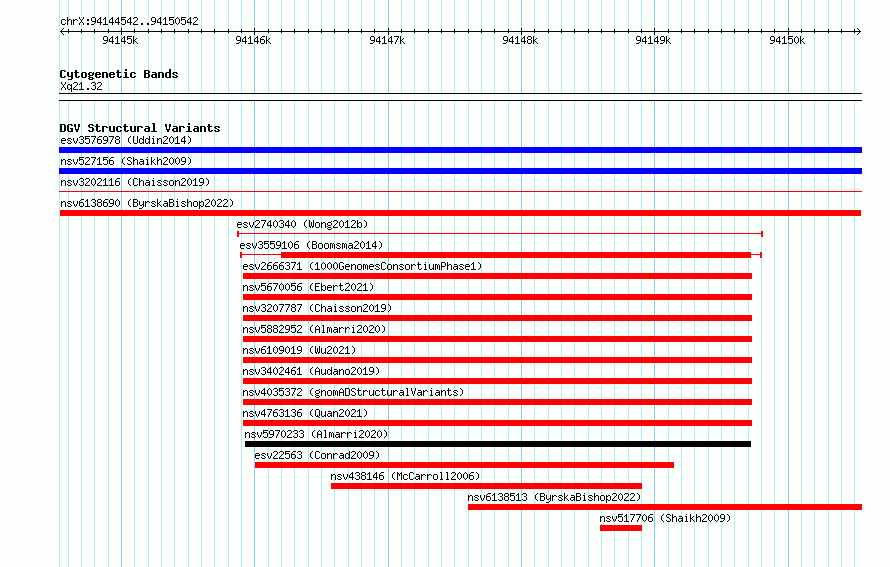The width and height of the screenshot is (890, 567).
Task: Select the red bar under nsv6109019 (Wu2021)
Action: (497, 360)
